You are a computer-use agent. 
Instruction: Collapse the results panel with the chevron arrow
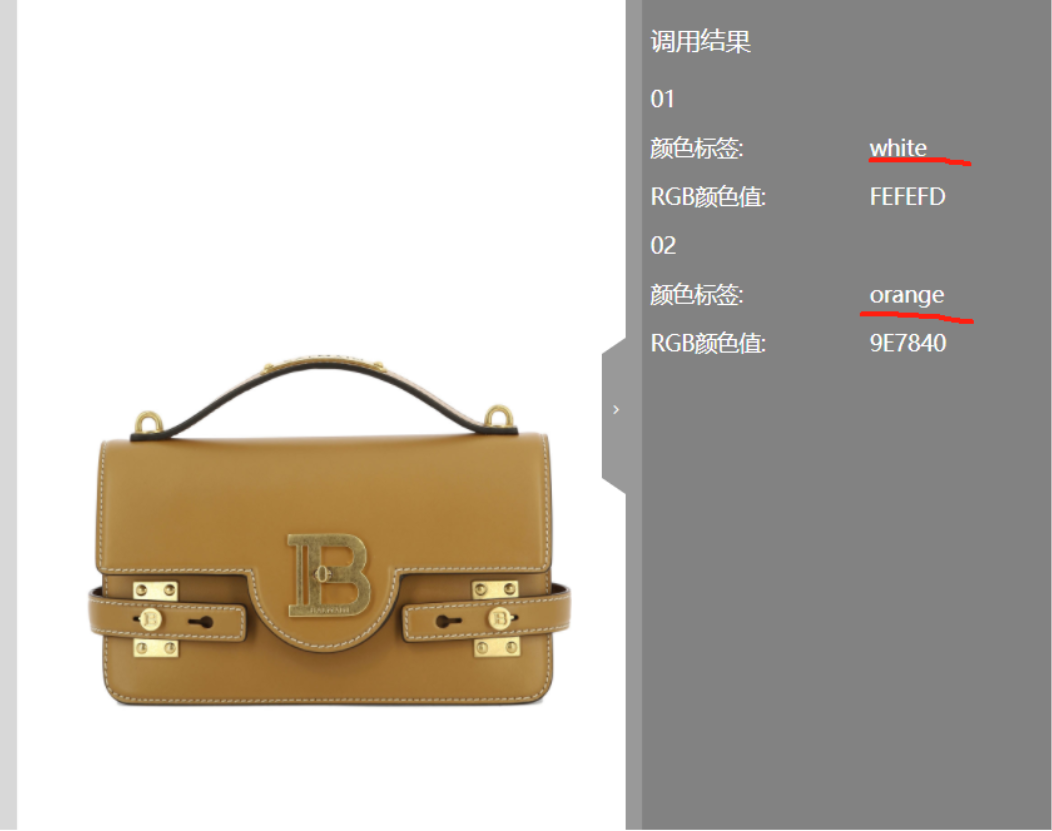coord(615,409)
